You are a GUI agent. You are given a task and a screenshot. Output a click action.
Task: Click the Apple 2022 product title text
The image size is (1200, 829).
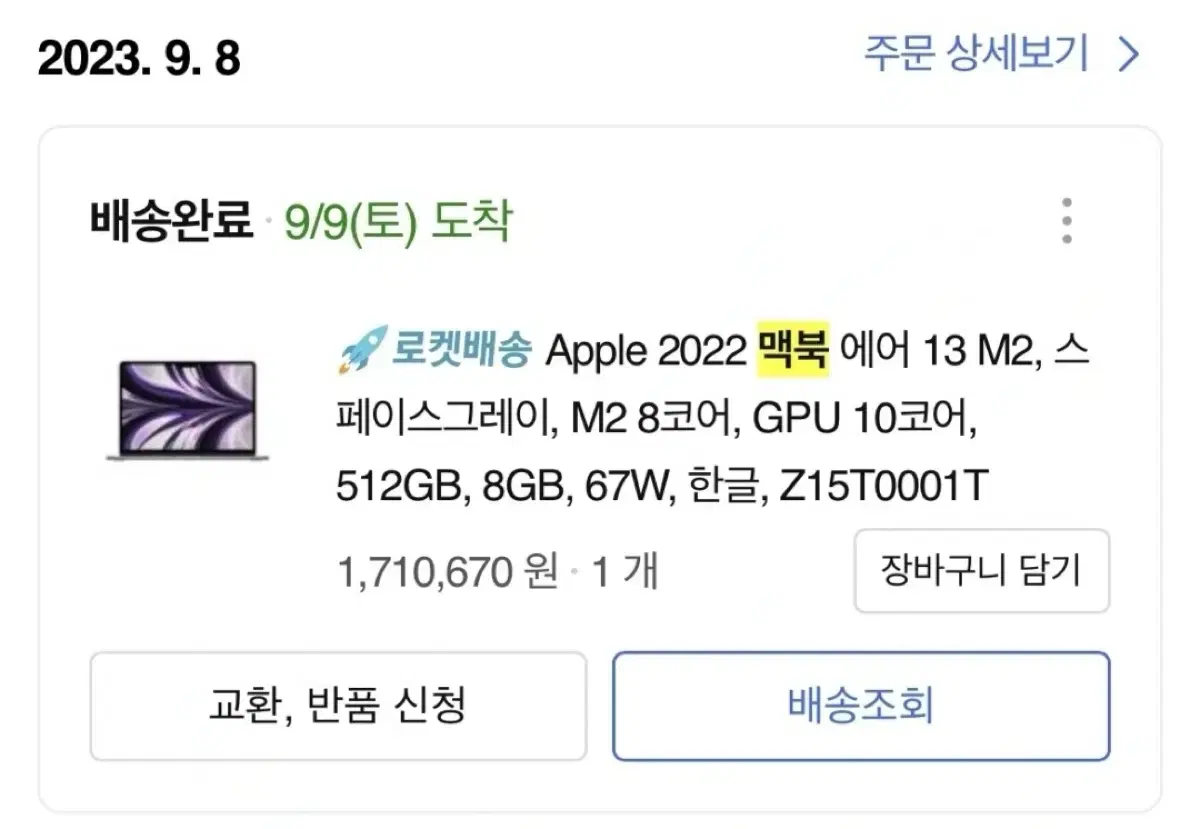(x=644, y=353)
